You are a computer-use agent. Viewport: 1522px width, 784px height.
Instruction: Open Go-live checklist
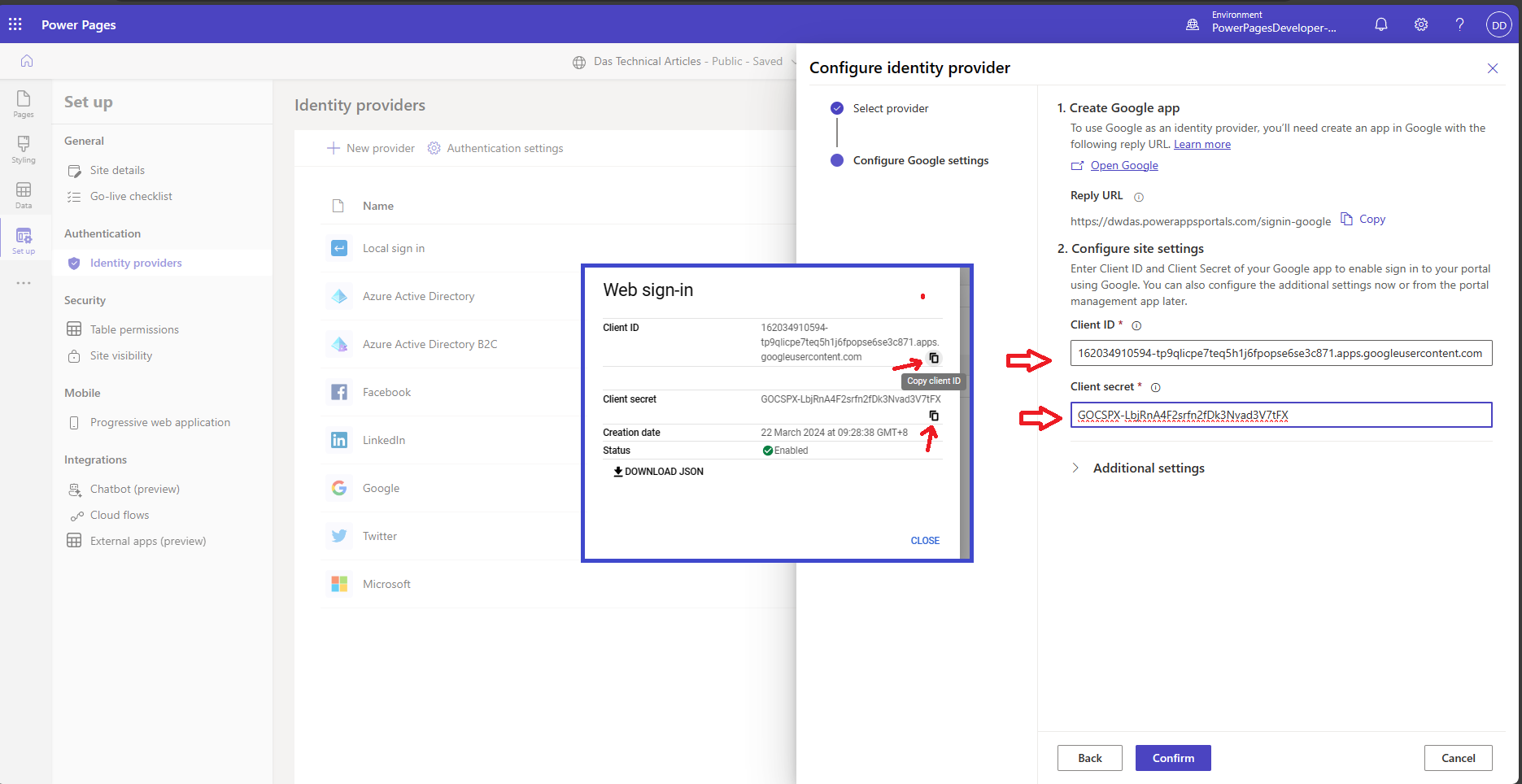(x=131, y=196)
